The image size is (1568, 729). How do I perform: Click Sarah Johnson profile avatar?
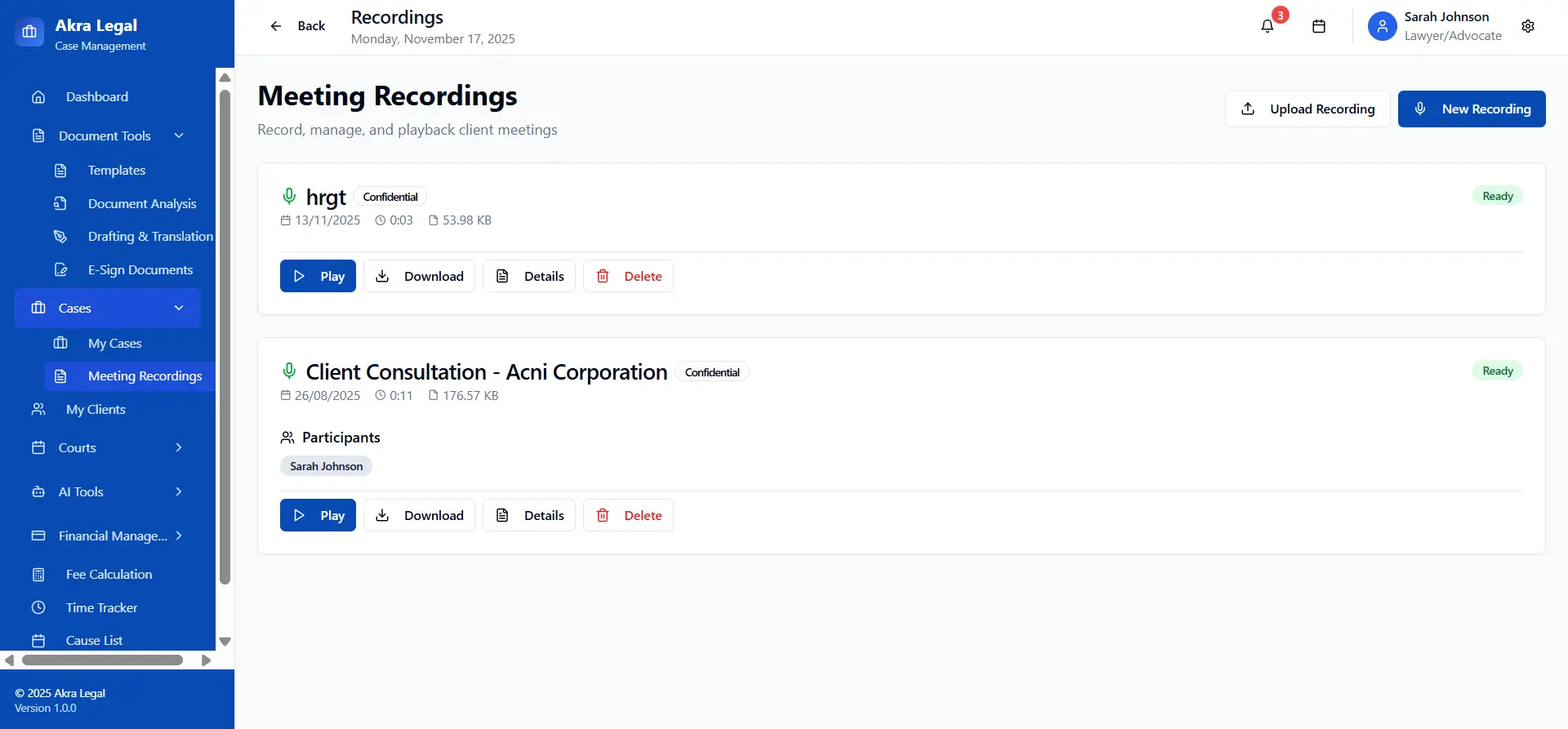tap(1382, 26)
